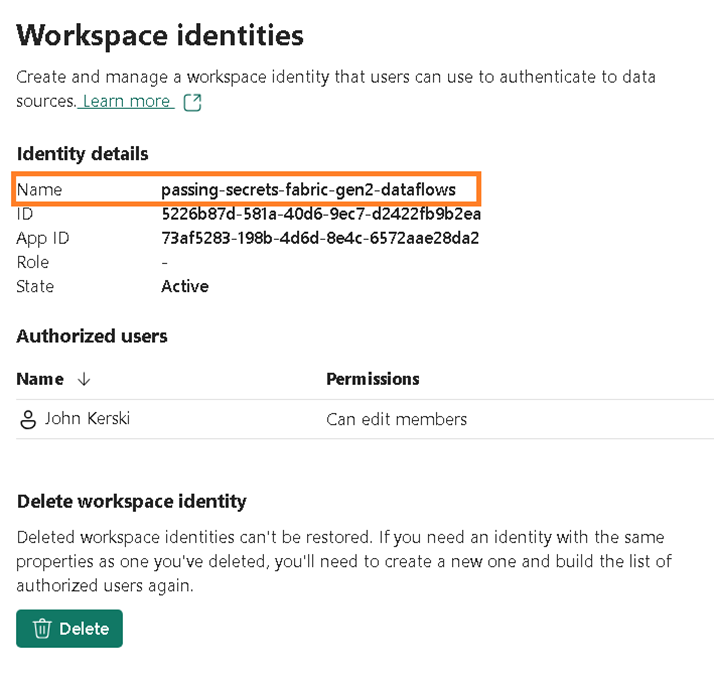The image size is (714, 677).
Task: Click the Can edit members permission
Action: point(397,419)
